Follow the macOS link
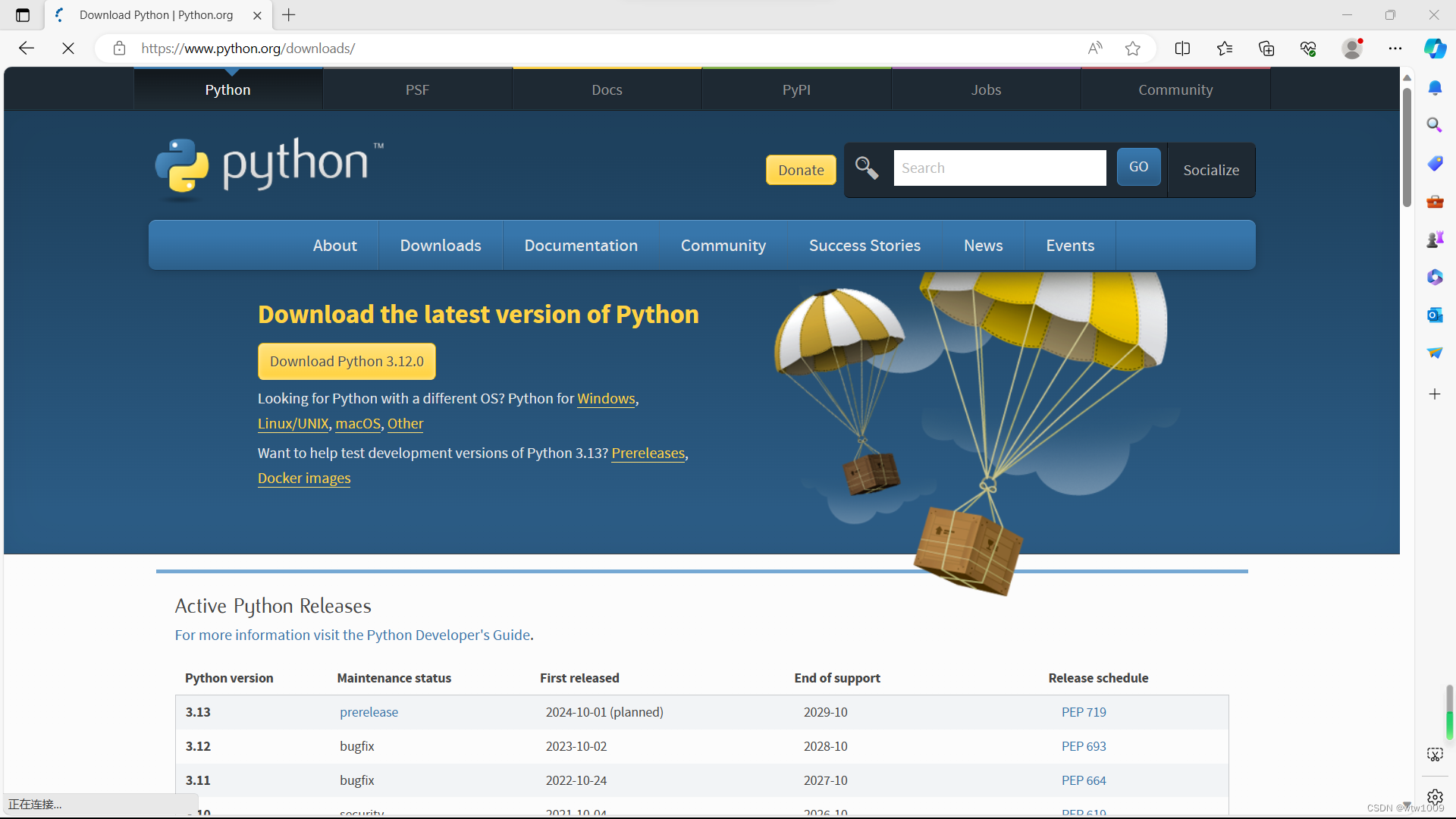Screen dimensions: 1456x819 358,424
